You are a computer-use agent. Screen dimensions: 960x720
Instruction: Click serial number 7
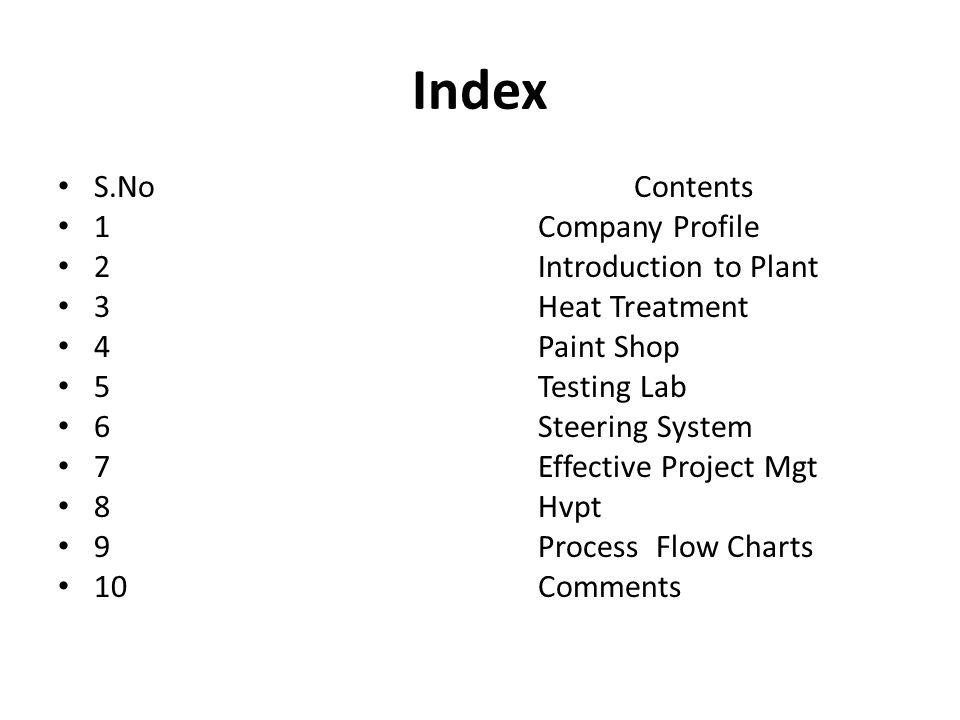click(102, 468)
